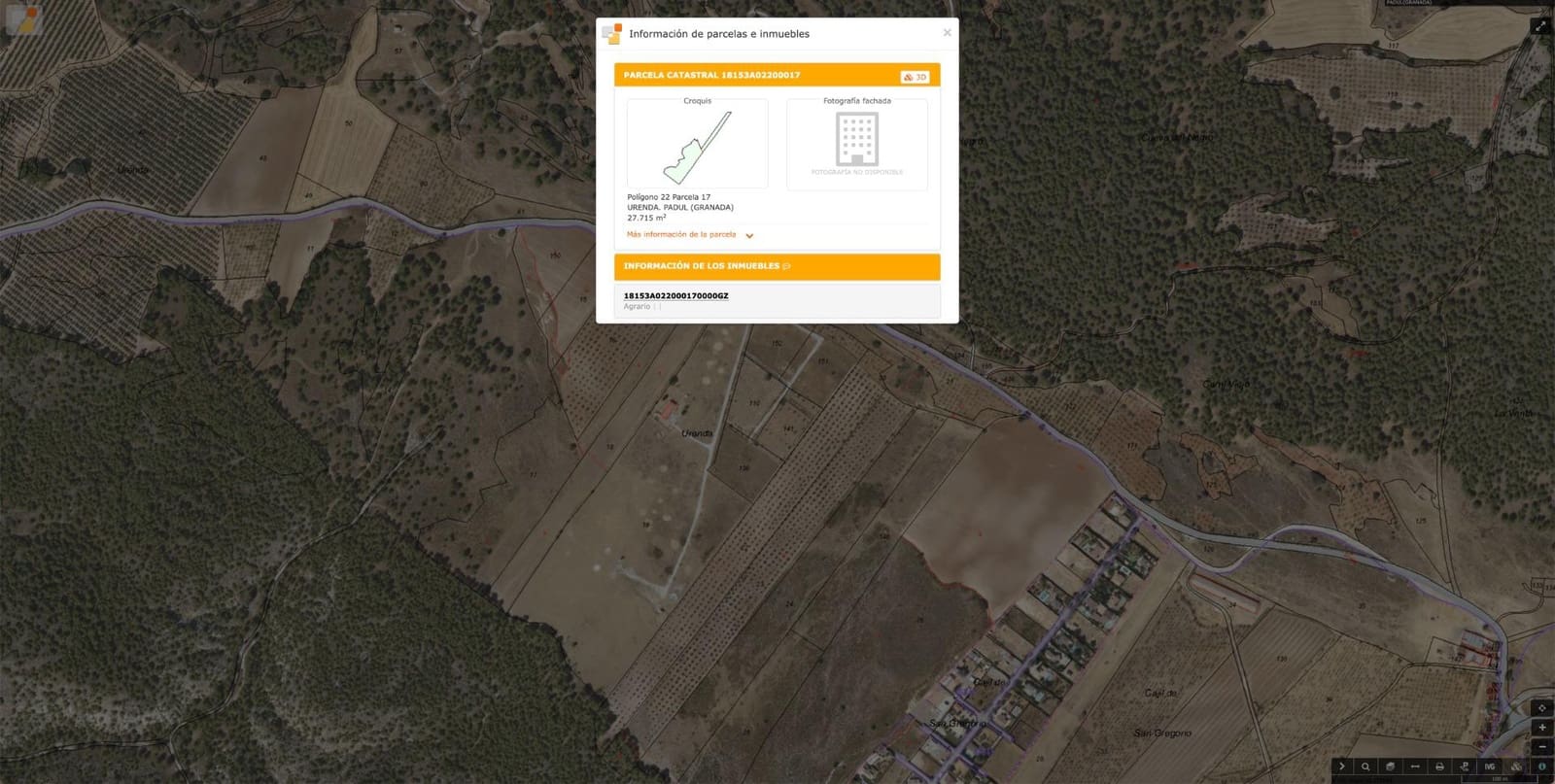
Task: Click the Fotografía fachada placeholder image
Action: pyautogui.click(x=857, y=144)
